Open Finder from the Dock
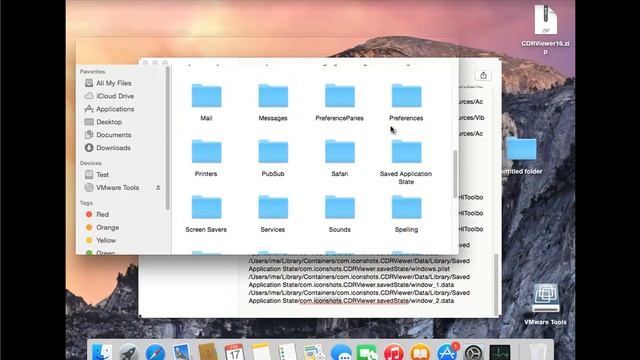 pos(102,352)
